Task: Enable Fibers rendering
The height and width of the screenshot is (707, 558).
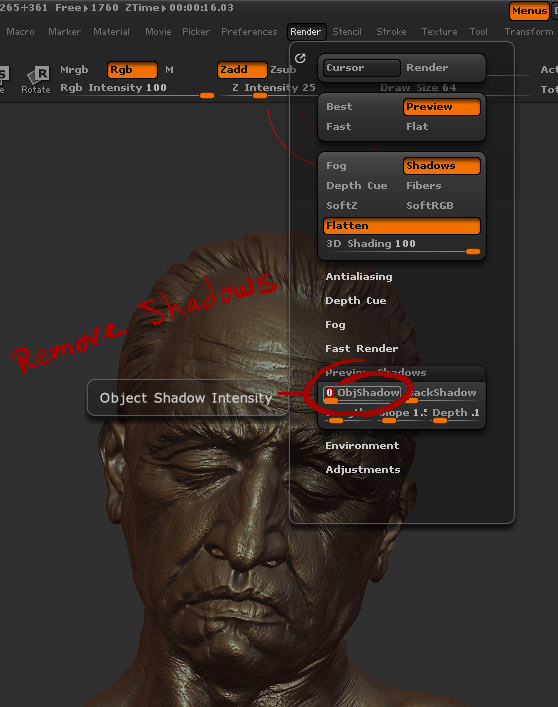Action: pyautogui.click(x=424, y=186)
